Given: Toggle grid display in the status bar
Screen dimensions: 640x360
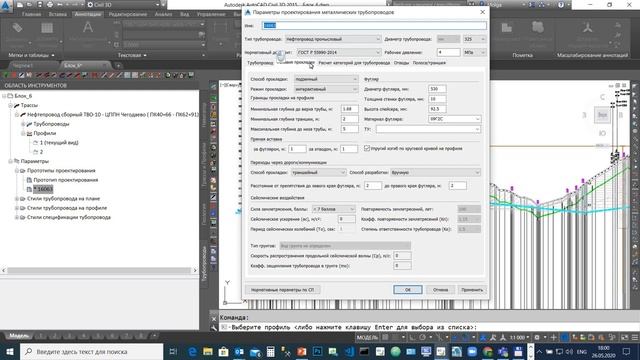Looking at the screenshot, I should pos(386,337).
